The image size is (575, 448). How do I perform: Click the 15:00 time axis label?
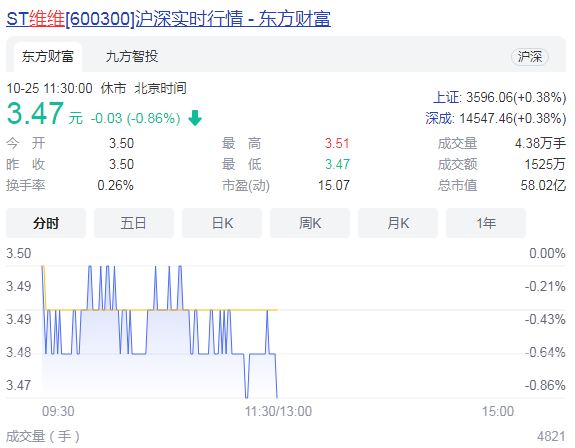coord(498,411)
